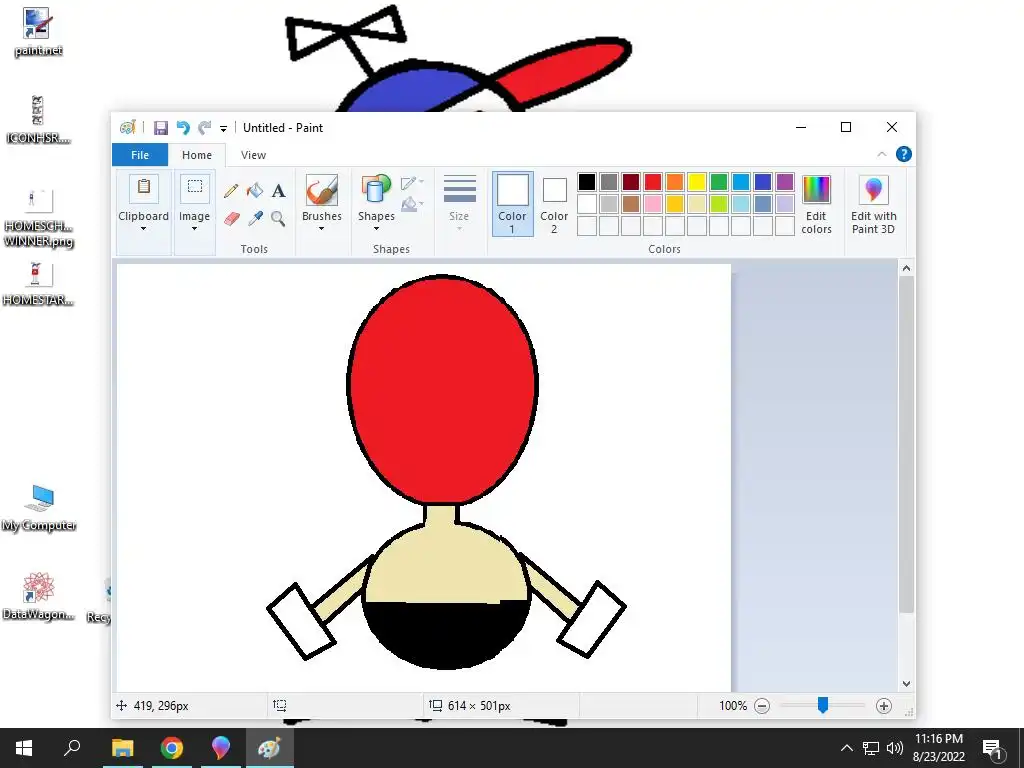Show hidden system tray icons
The width and height of the screenshot is (1024, 768).
click(846, 748)
